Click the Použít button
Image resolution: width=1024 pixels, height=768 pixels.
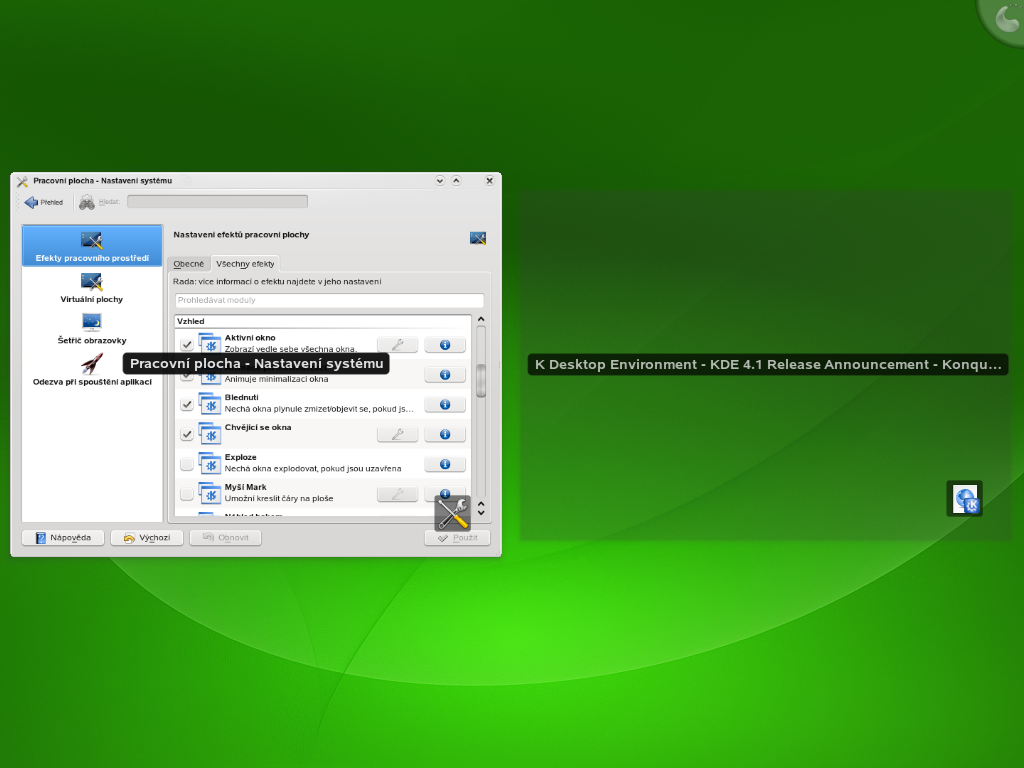pyautogui.click(x=457, y=537)
